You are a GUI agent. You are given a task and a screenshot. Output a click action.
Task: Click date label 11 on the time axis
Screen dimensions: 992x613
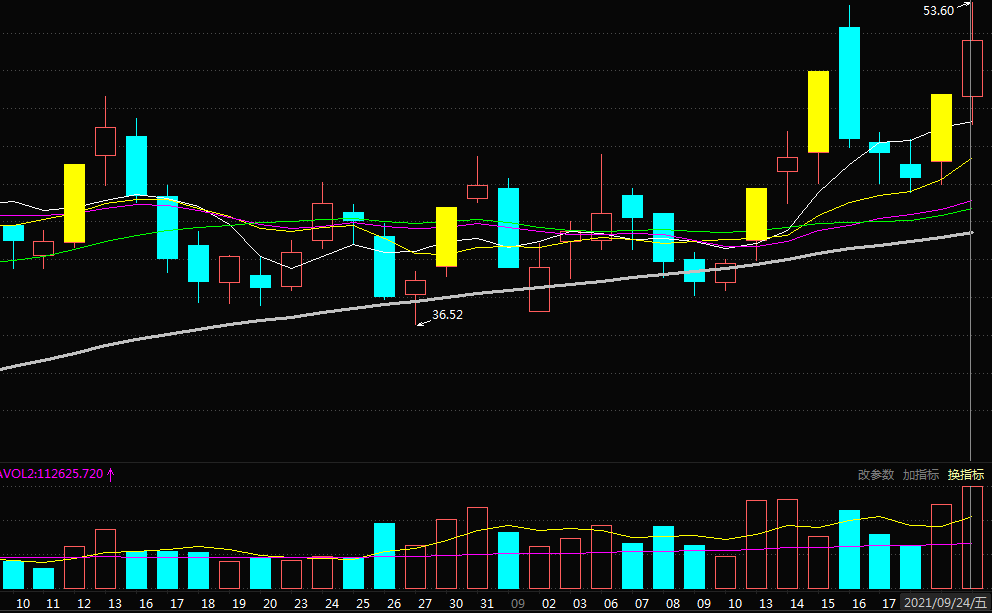(53, 604)
